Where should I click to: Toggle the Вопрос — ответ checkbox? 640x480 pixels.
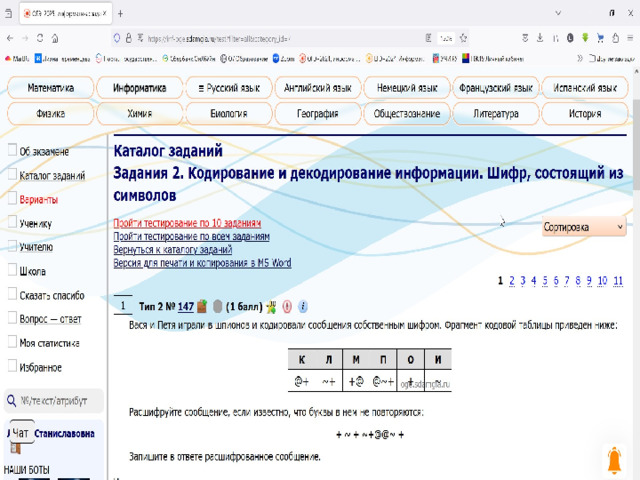pyautogui.click(x=12, y=318)
